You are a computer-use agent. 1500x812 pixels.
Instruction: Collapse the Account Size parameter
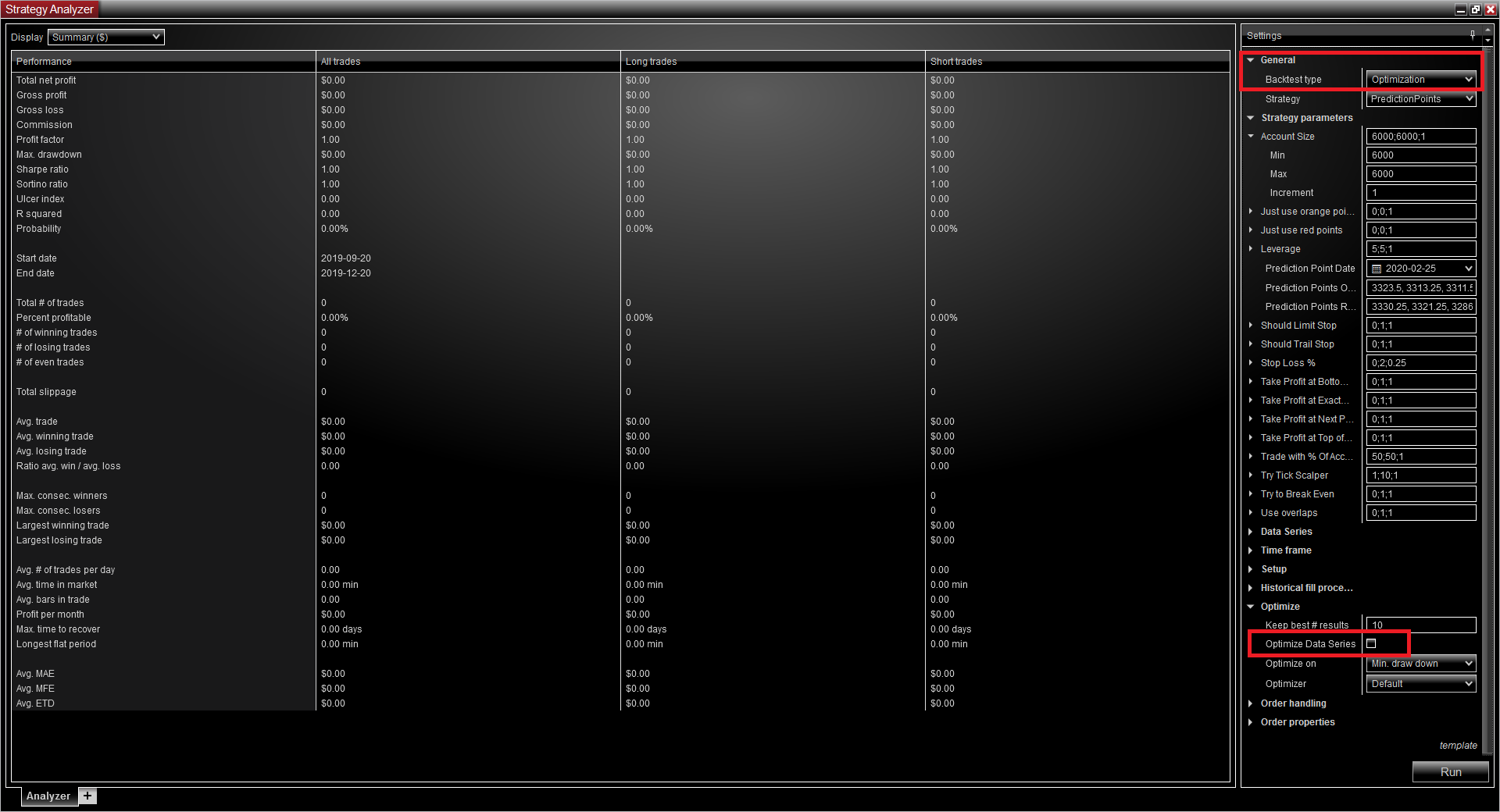pyautogui.click(x=1251, y=137)
